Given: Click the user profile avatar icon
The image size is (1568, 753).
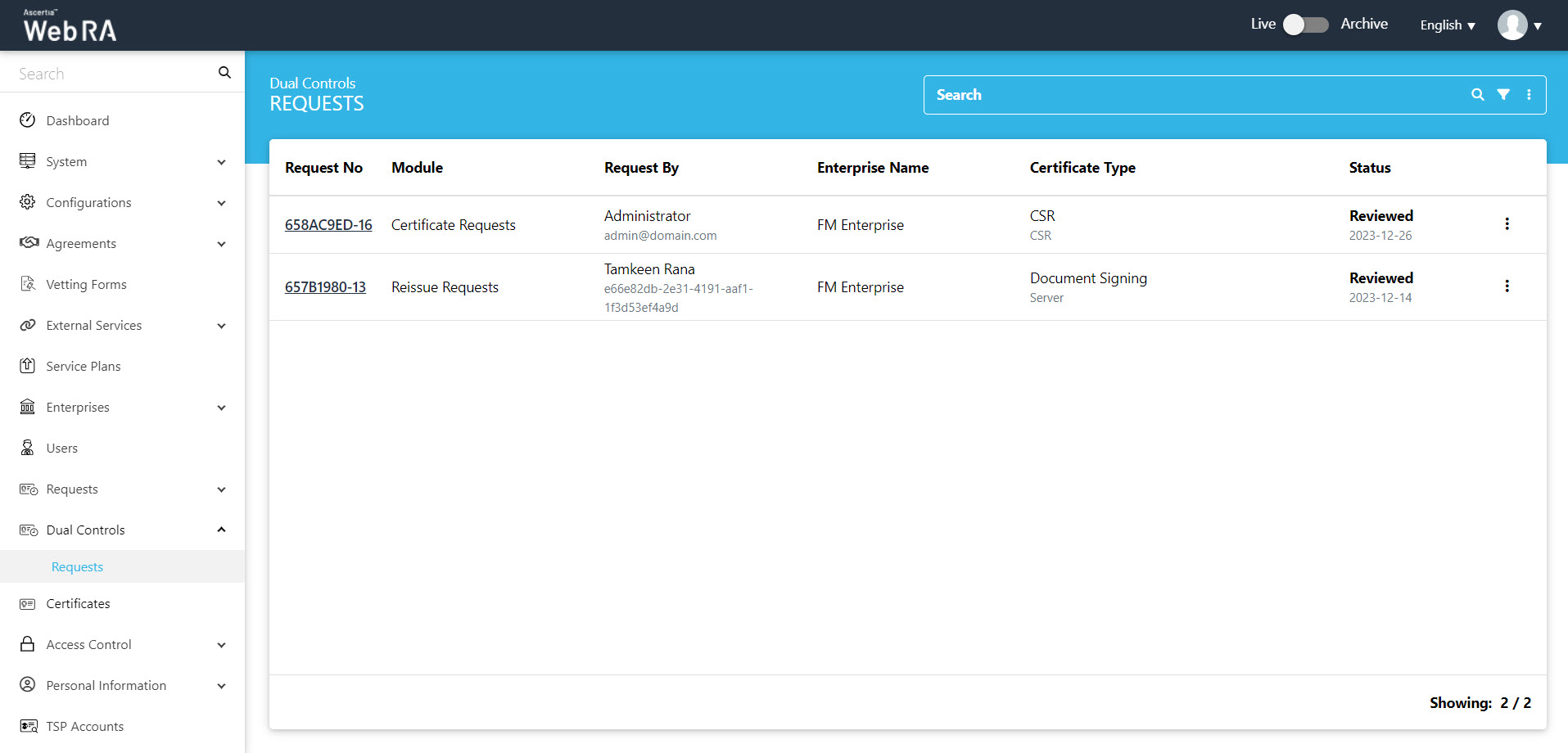Looking at the screenshot, I should [1512, 25].
